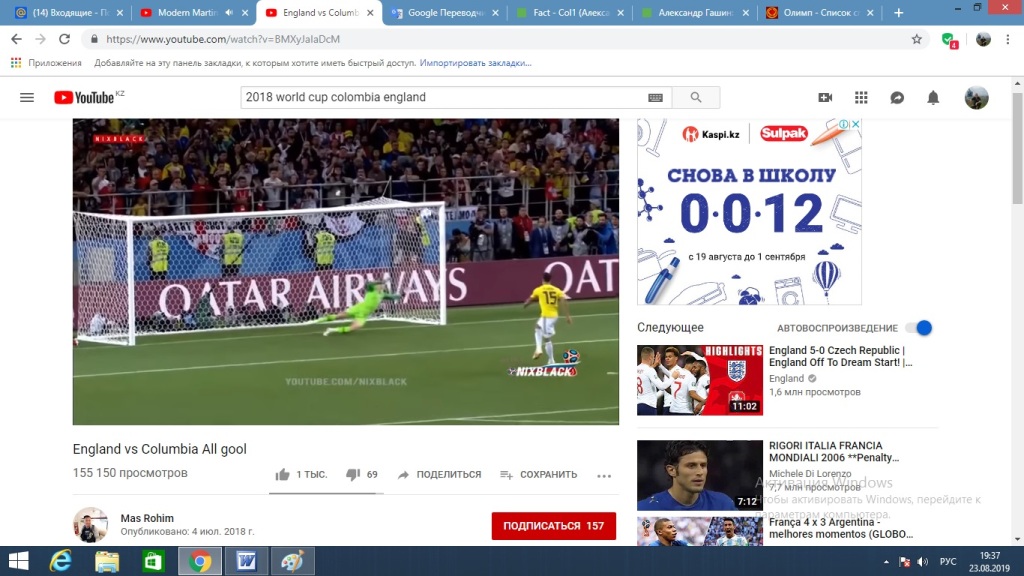The height and width of the screenshot is (576, 1024).
Task: Open the Приложения apps shortcut
Action: point(46,63)
